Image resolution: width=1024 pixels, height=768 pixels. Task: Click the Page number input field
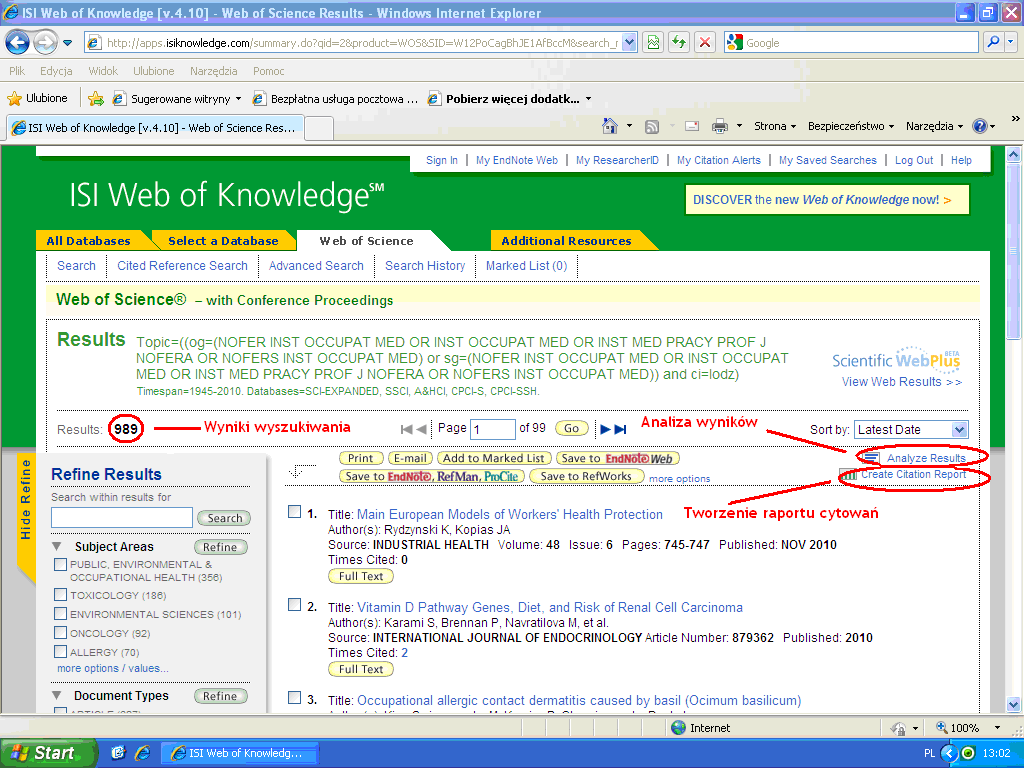[x=492, y=429]
